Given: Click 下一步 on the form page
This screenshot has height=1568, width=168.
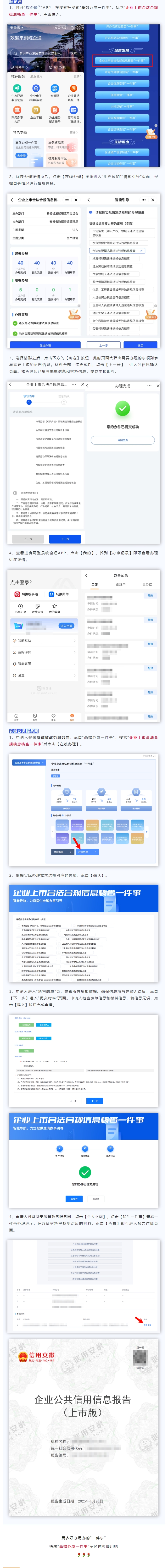Looking at the screenshot, I should point(65,539).
